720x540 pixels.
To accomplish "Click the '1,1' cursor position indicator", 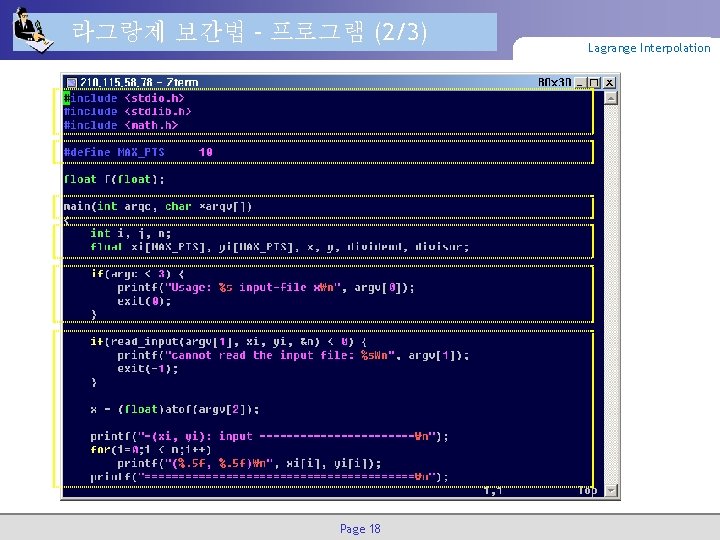I will [x=493, y=491].
